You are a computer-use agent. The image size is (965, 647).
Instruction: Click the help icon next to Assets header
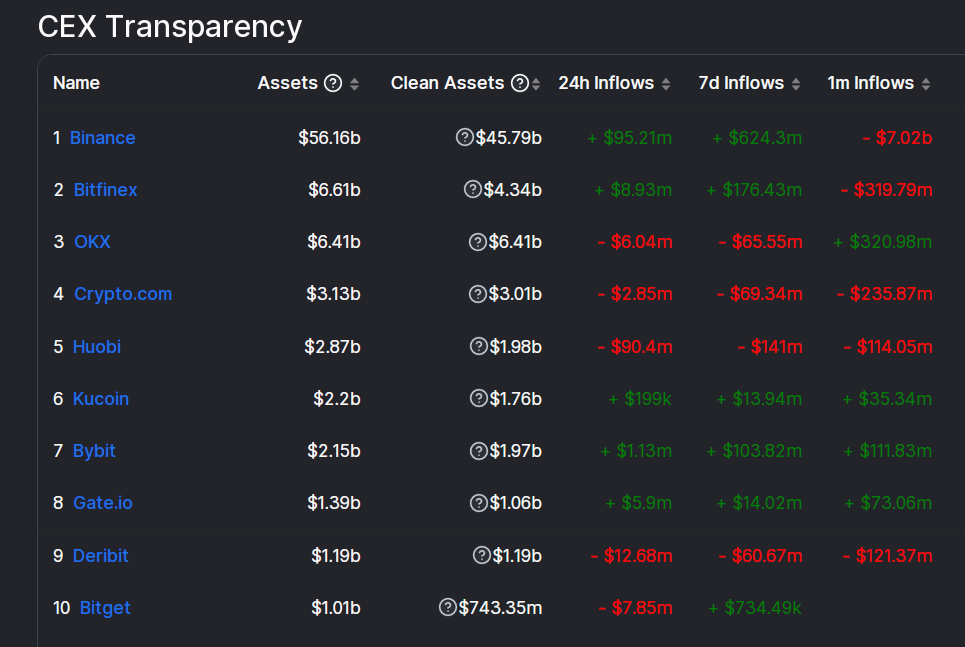pos(333,83)
